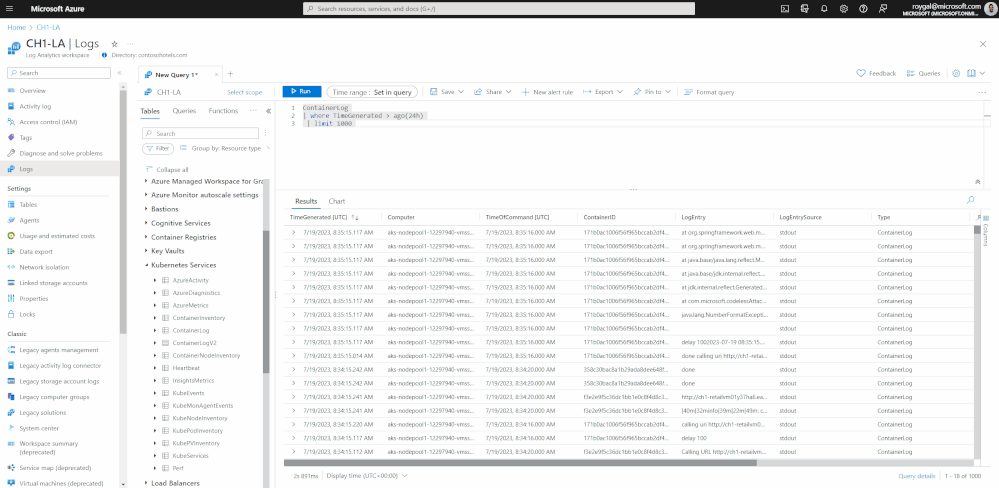Viewport: 999px width, 488px height.
Task: Open the Export dropdown
Action: pyautogui.click(x=603, y=92)
